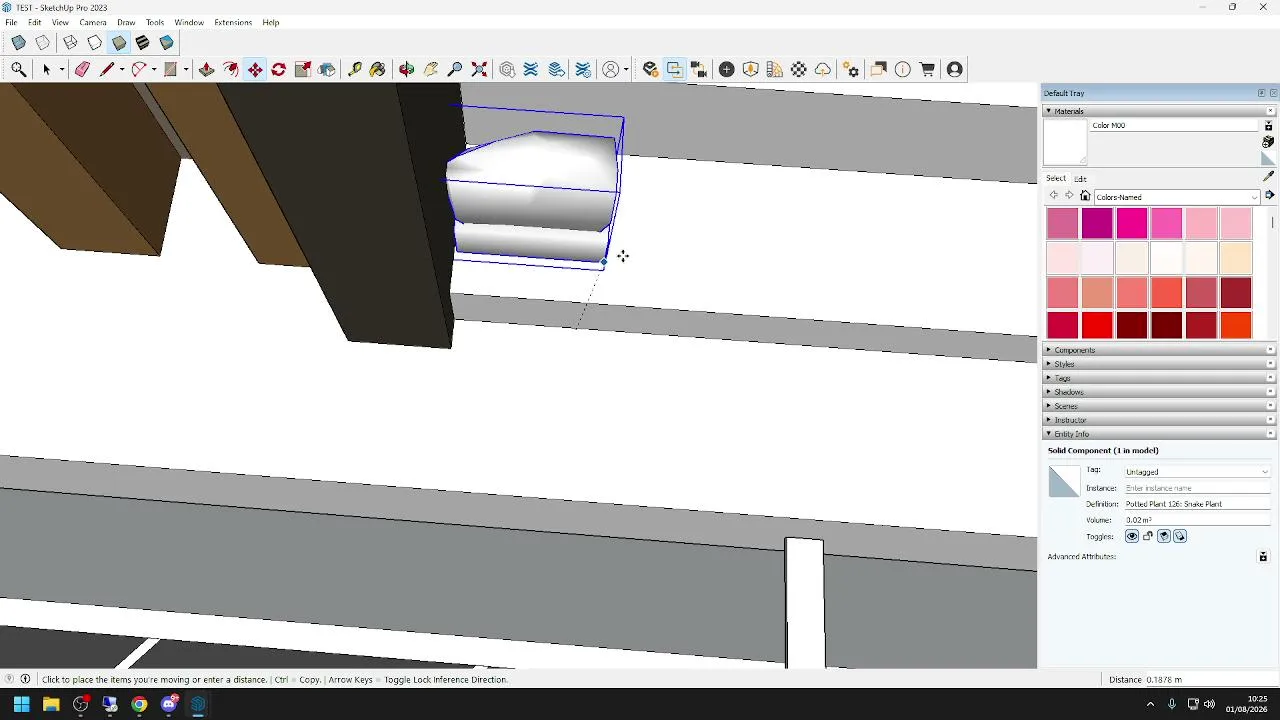1280x720 pixels.
Task: Expand the Shadows panel
Action: [x=1159, y=392]
